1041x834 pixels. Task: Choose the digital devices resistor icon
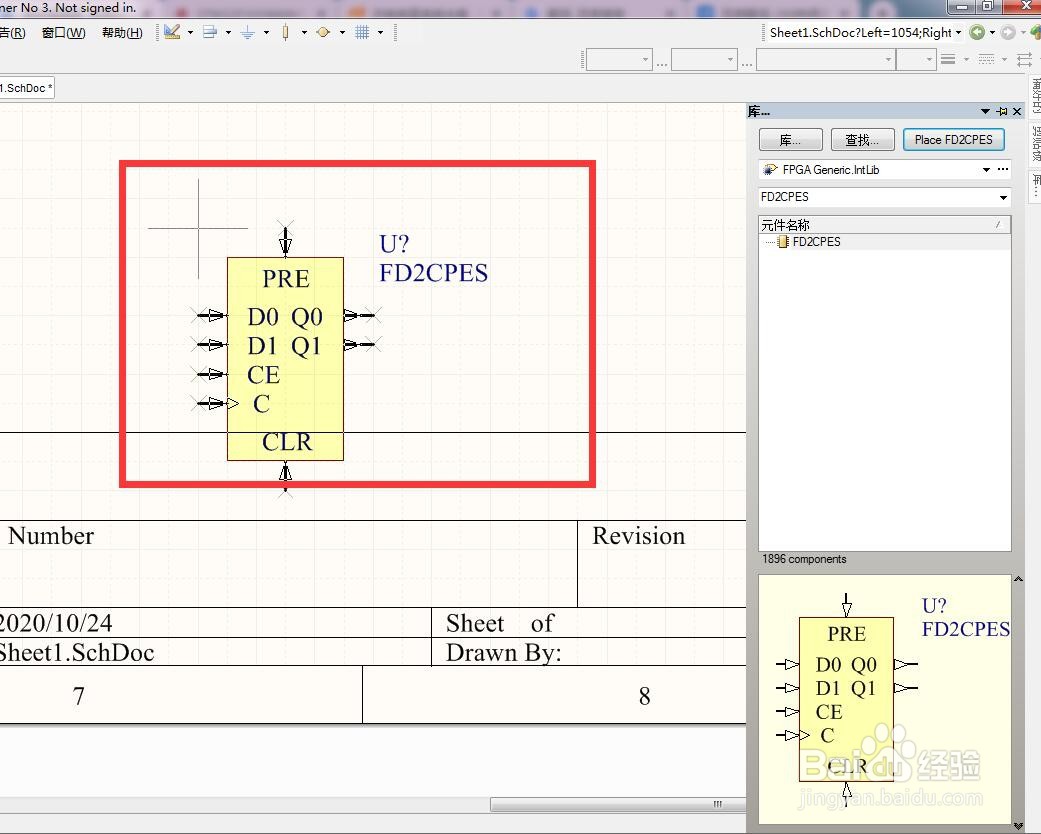click(x=285, y=32)
